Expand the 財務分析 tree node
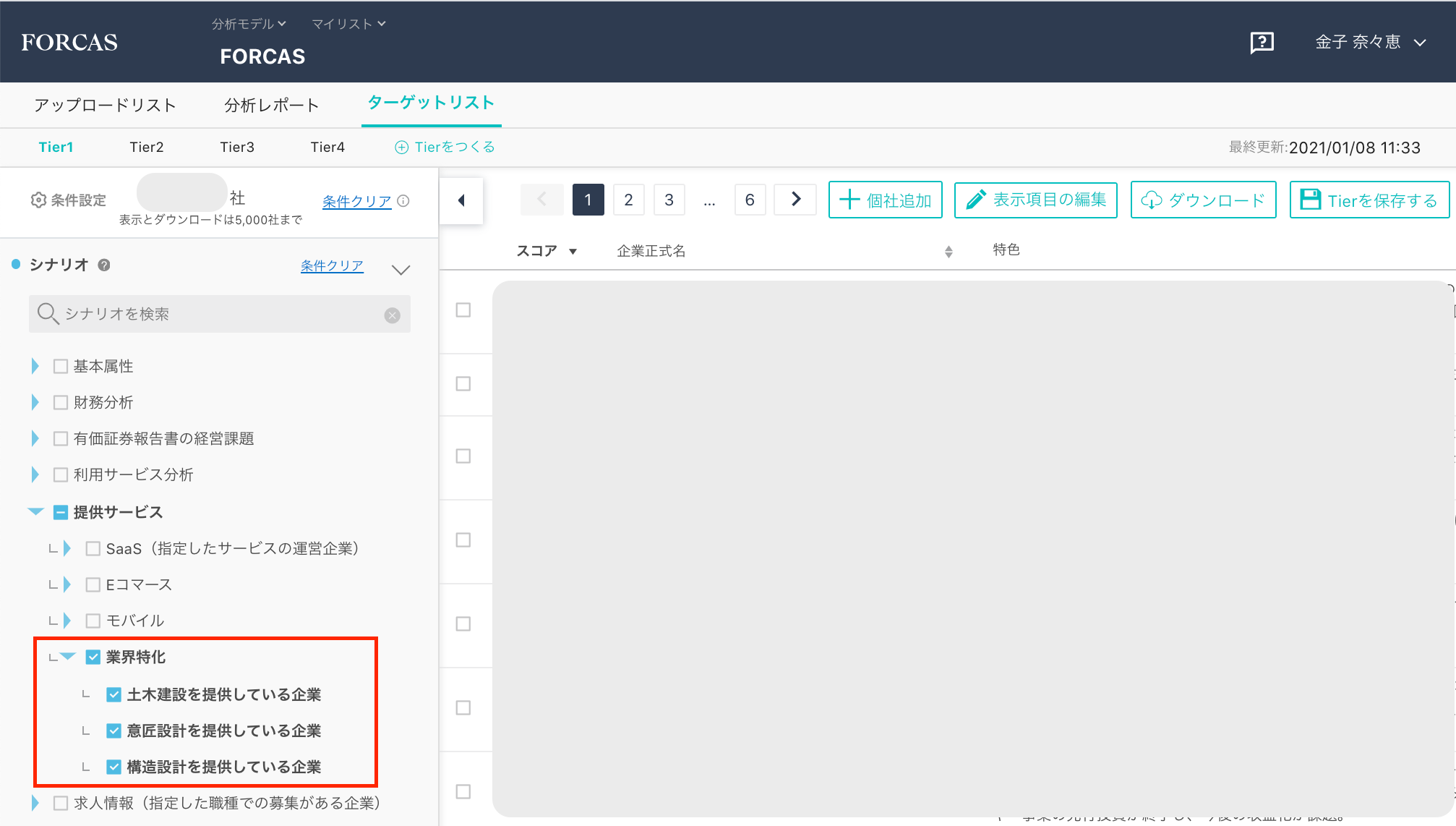 (x=35, y=402)
